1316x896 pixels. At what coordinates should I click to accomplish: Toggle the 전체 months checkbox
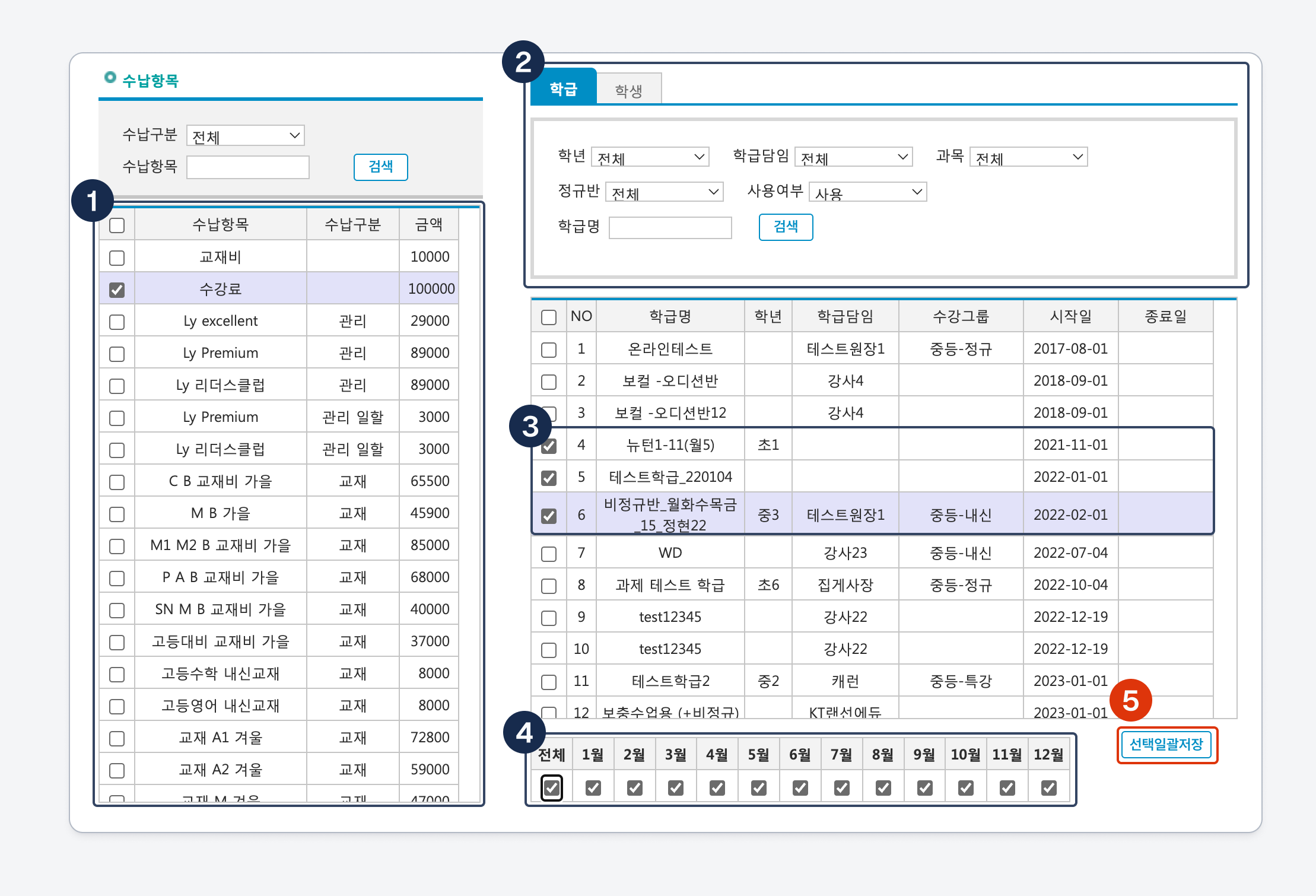tap(551, 788)
